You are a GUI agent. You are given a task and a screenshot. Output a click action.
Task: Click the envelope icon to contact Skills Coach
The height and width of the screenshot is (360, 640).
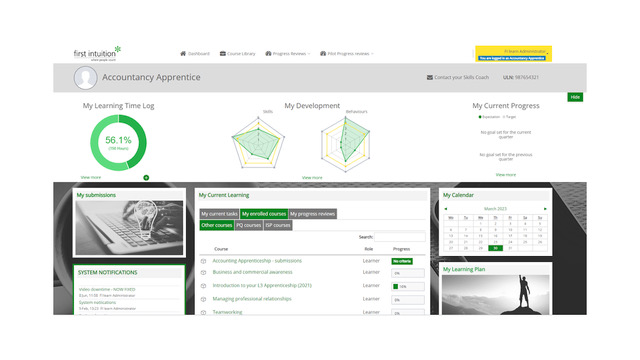coord(429,77)
